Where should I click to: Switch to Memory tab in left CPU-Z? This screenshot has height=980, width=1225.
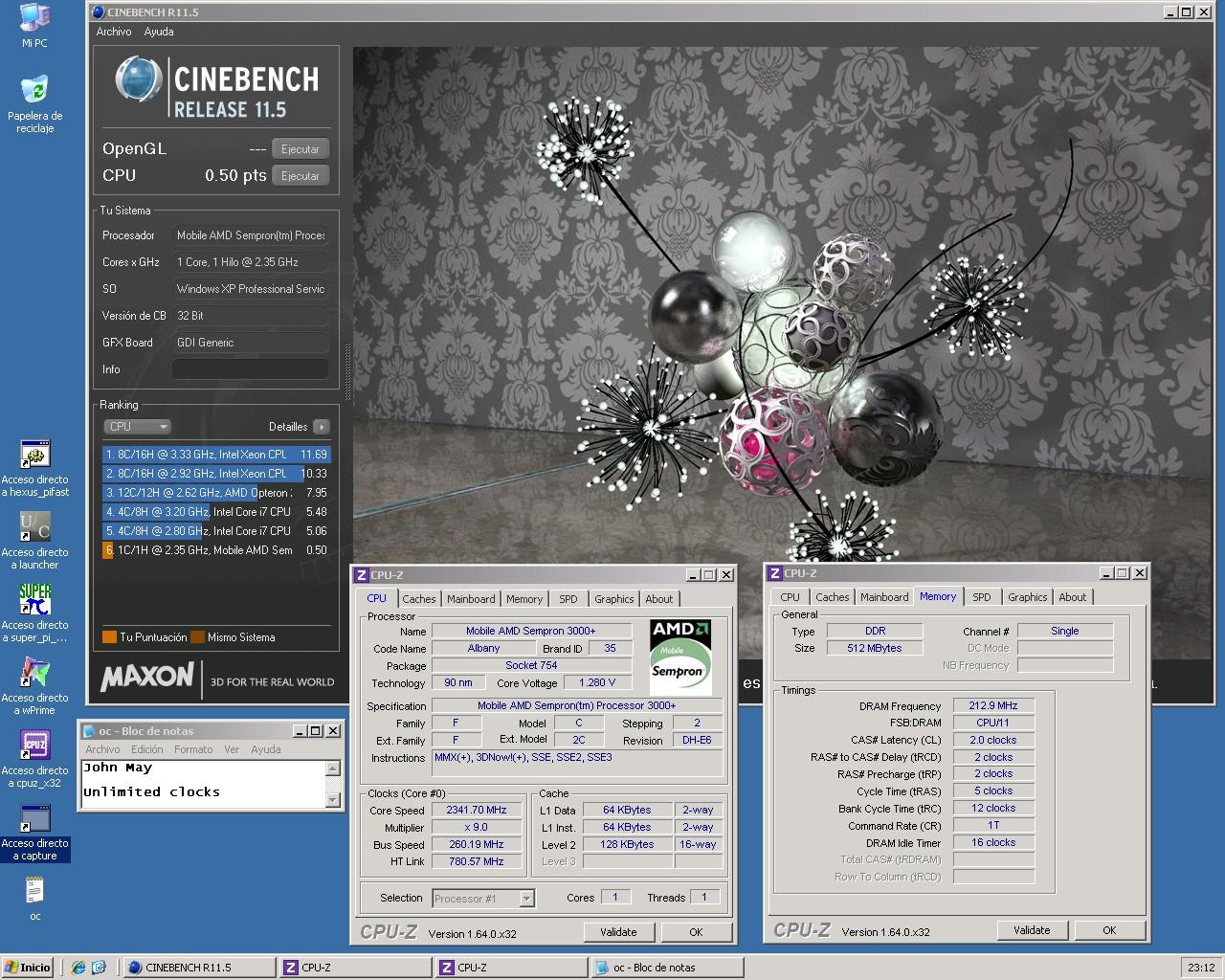point(524,599)
